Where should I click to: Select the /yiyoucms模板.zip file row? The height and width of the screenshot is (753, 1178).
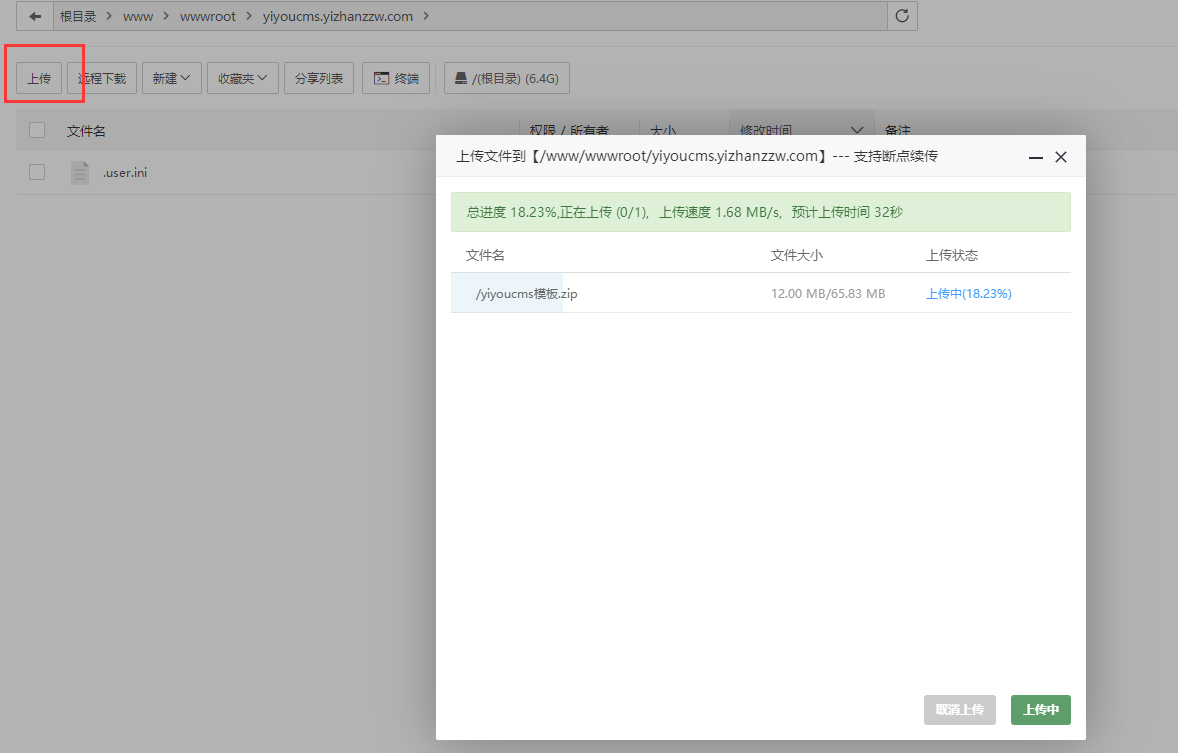[527, 293]
